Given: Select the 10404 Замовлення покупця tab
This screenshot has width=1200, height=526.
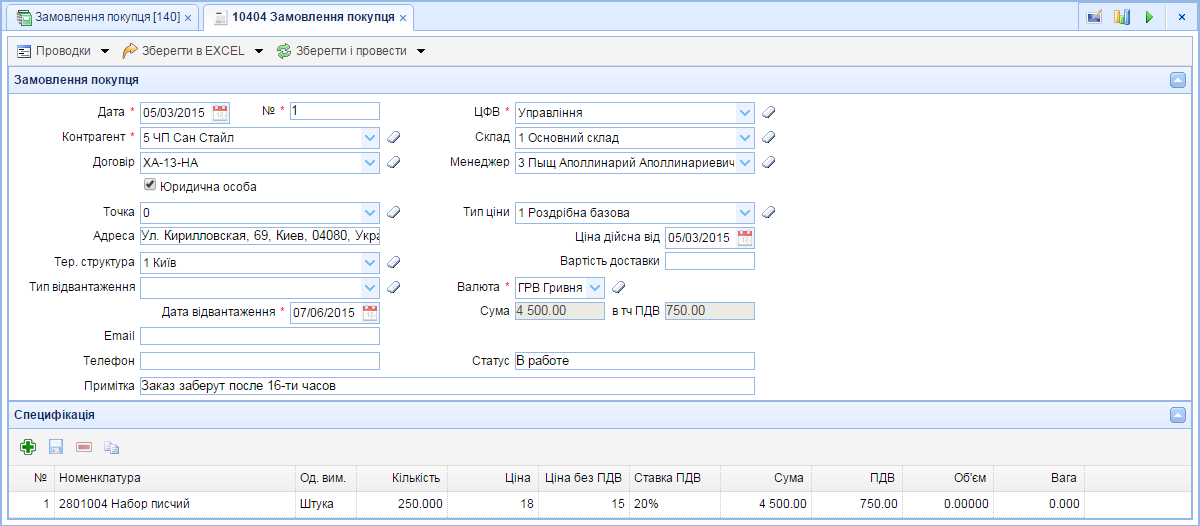Looking at the screenshot, I should (308, 18).
